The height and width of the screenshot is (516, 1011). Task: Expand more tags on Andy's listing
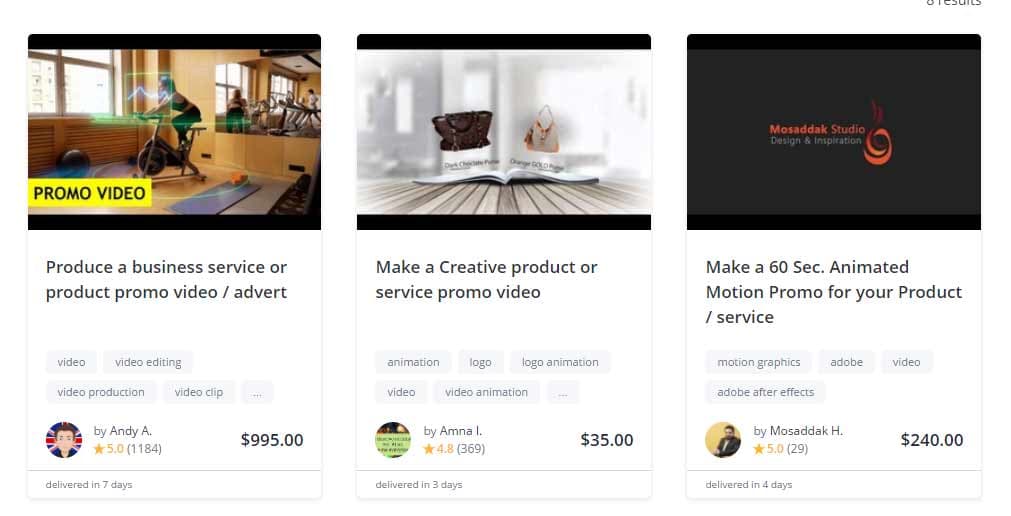(x=257, y=392)
